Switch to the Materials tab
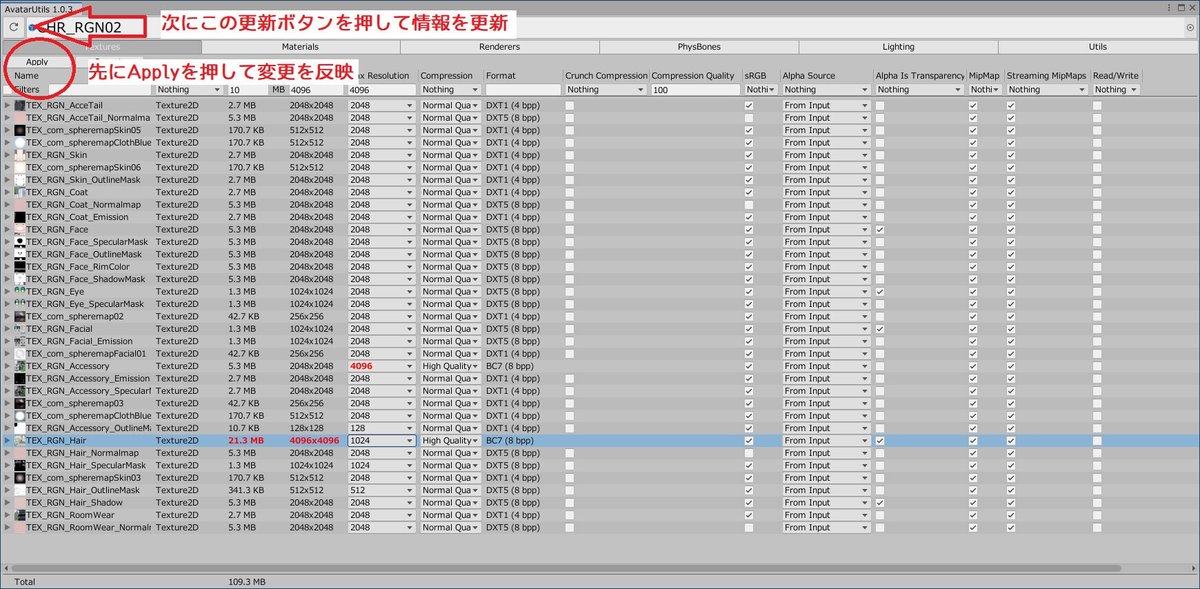Screen dimensions: 1200x589 click(300, 47)
